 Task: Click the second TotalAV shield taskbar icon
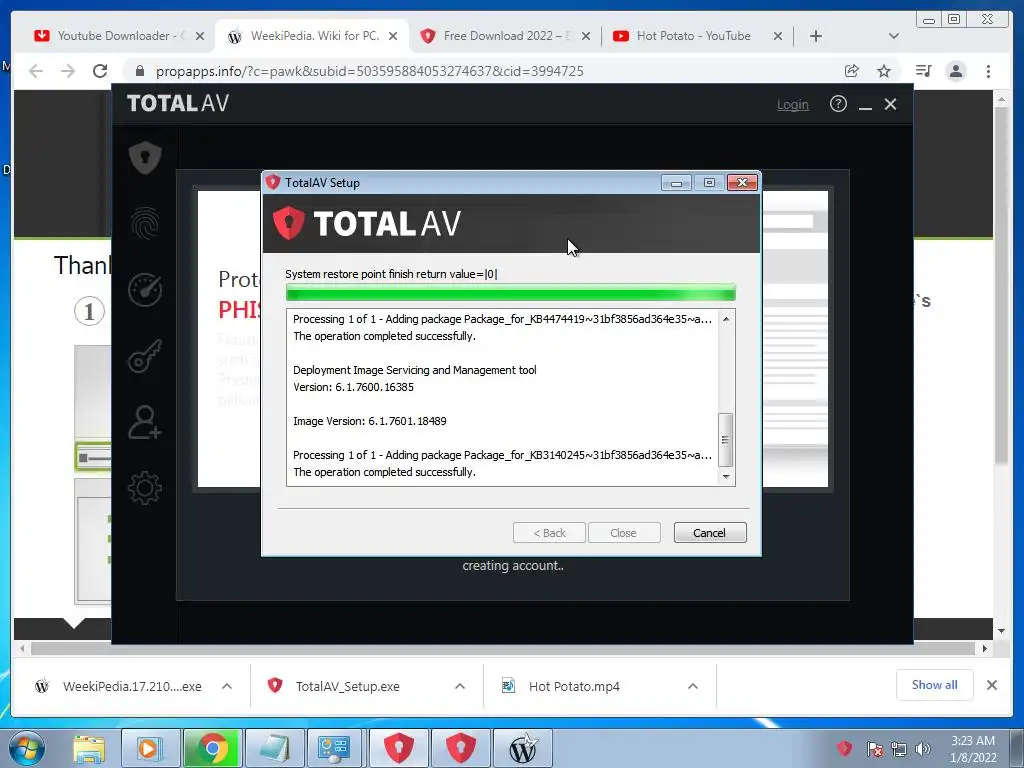coord(460,748)
